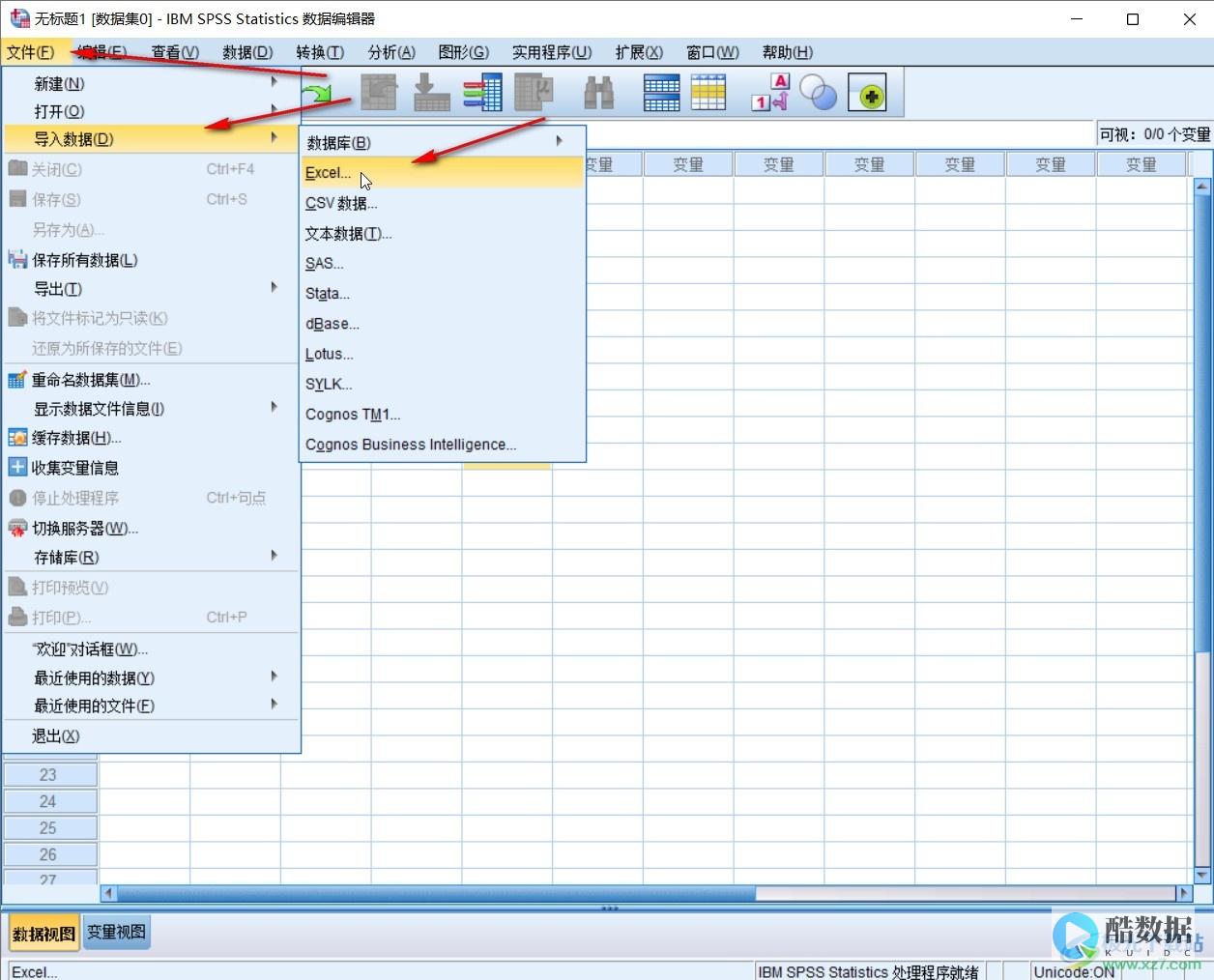Viewport: 1214px width, 980px height.
Task: Click 收集变量信息 menu entry
Action: 151,468
